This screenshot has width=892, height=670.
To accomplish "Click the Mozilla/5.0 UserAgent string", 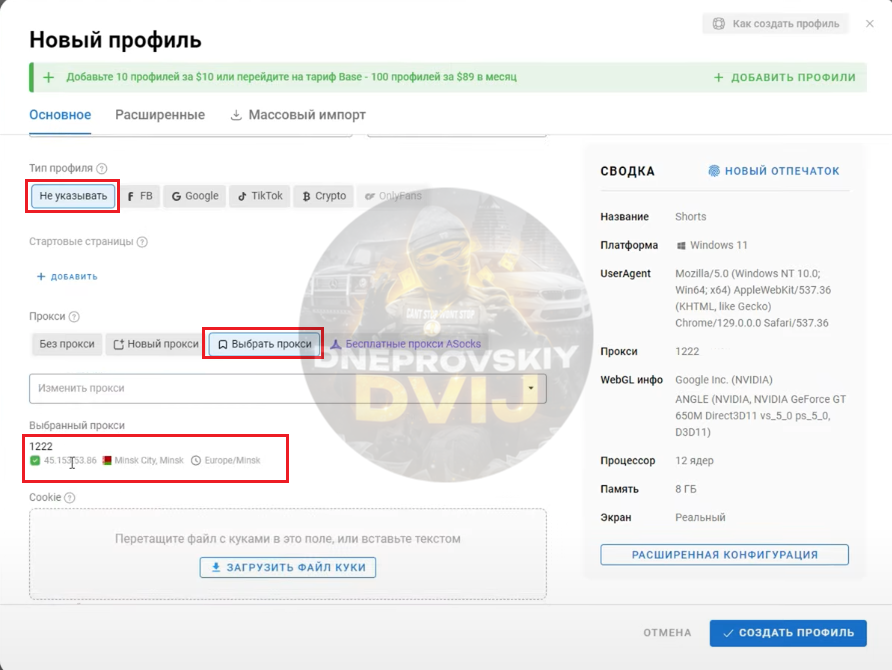I will (x=753, y=298).
